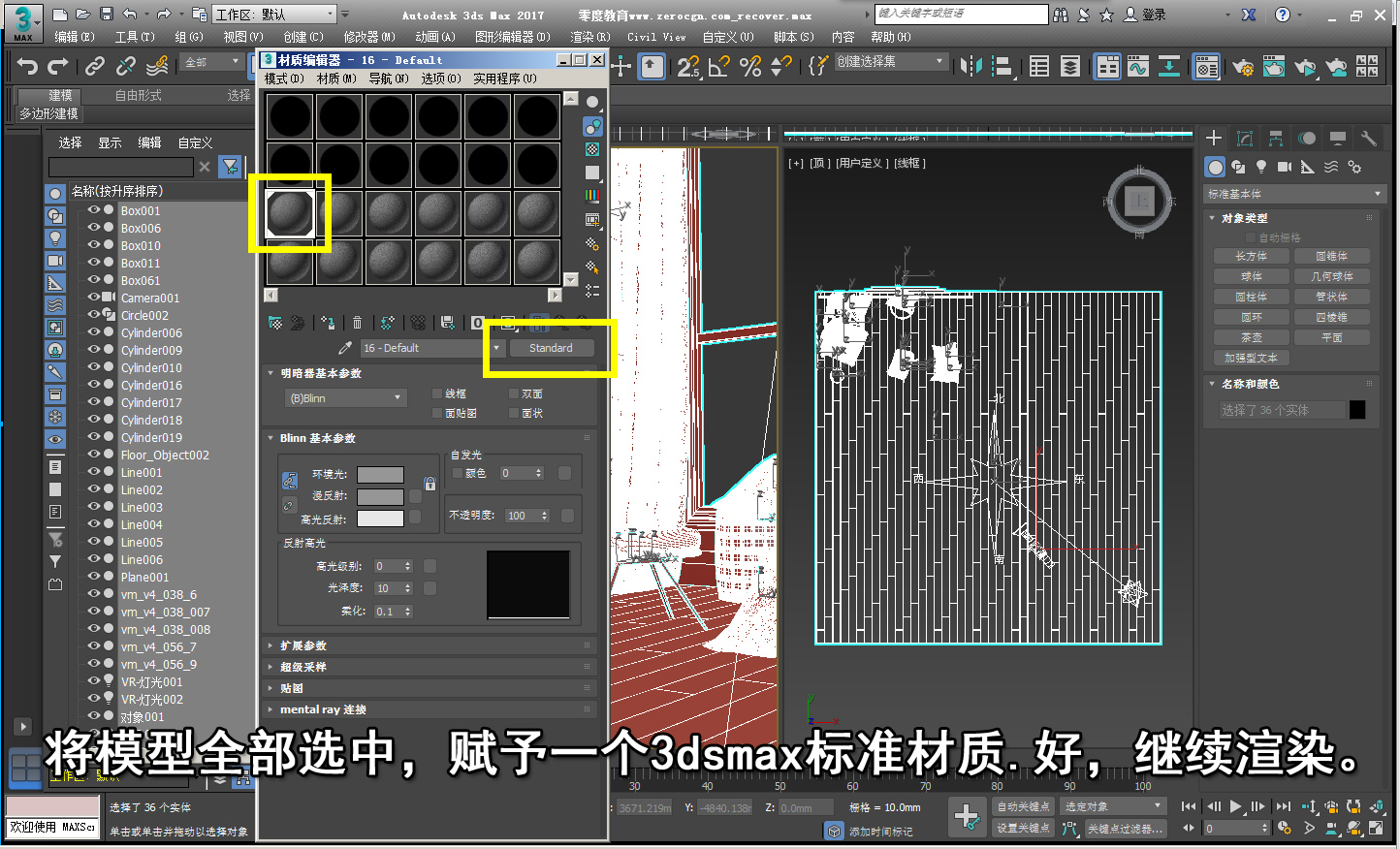This screenshot has height=849, width=1400.
Task: Toggle the Percent Snap icon
Action: click(x=749, y=66)
